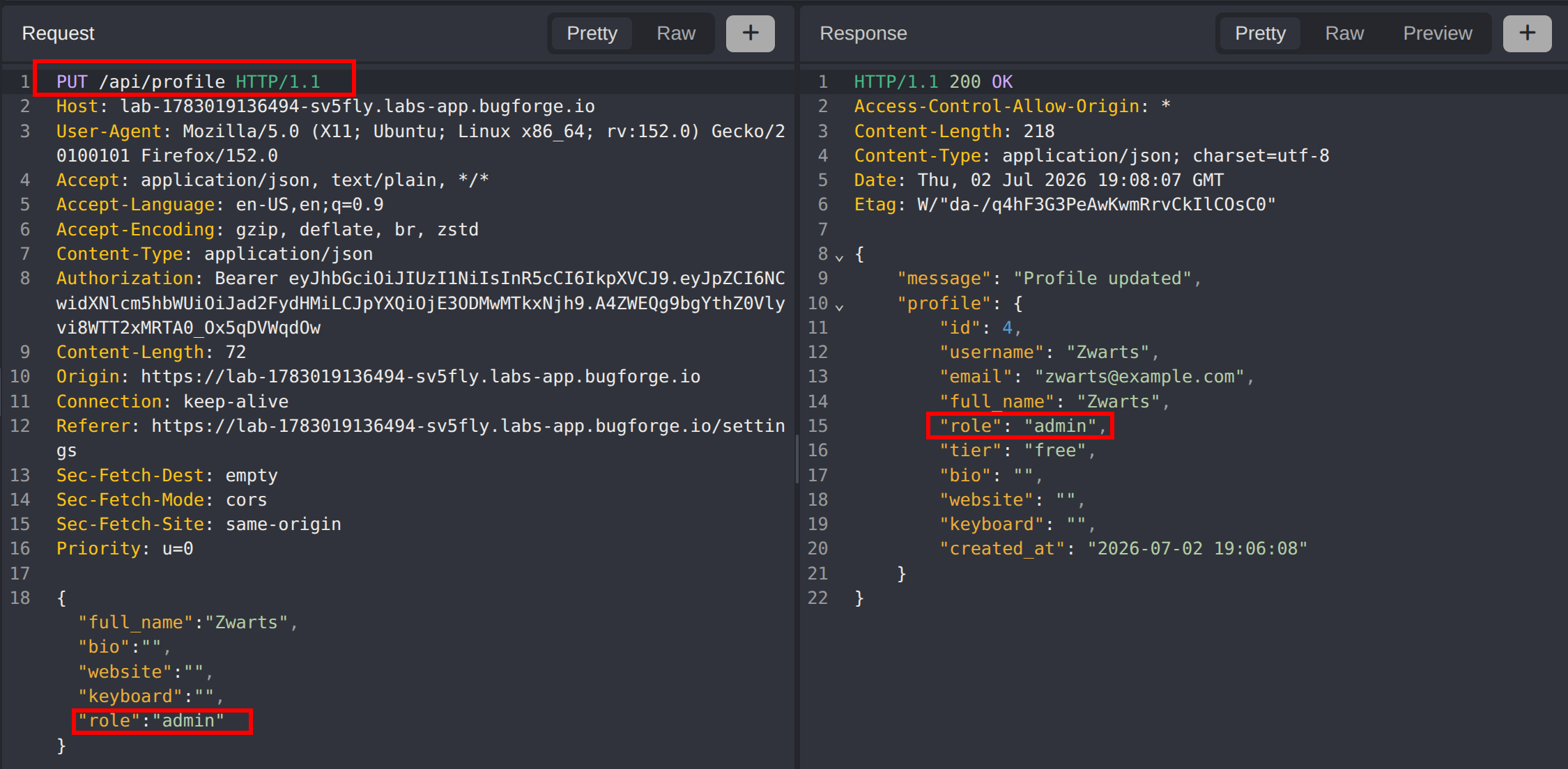Click the response Content-Type charset=utf-8 header
Image resolution: width=1568 pixels, height=769 pixels.
click(1092, 155)
